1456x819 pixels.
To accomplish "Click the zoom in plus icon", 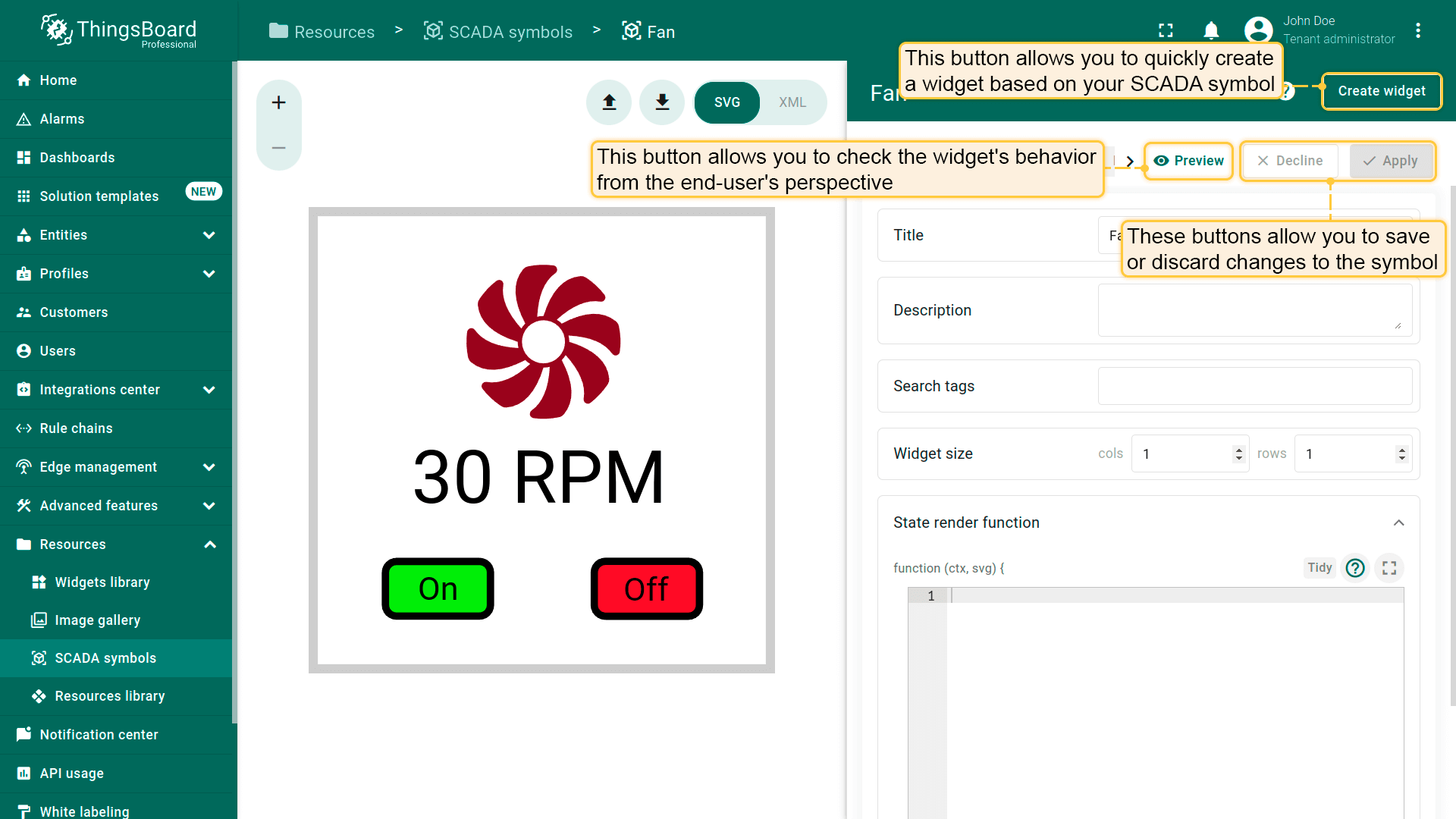I will pos(278,102).
